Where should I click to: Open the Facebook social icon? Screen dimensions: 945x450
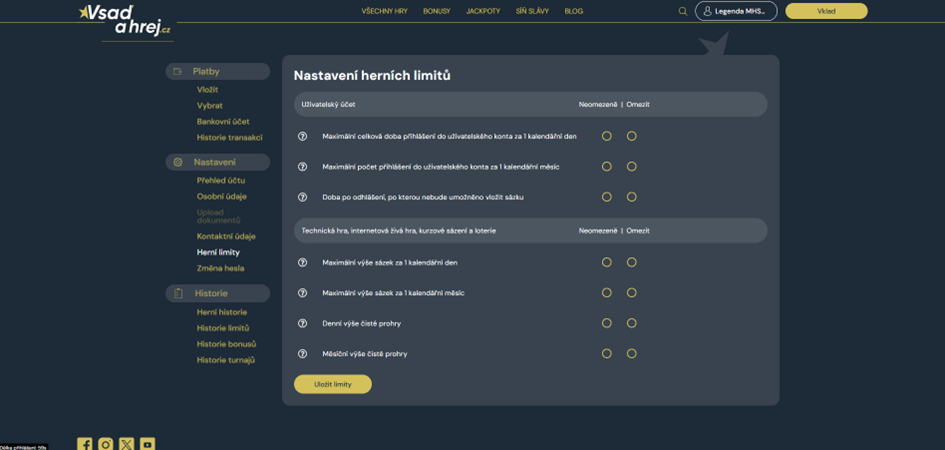pyautogui.click(x=85, y=445)
